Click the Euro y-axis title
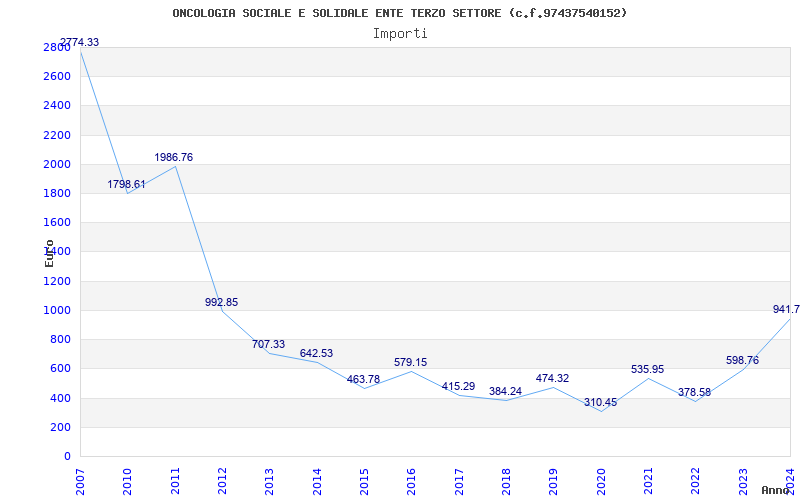Image resolution: width=800 pixels, height=500 pixels. [49, 253]
